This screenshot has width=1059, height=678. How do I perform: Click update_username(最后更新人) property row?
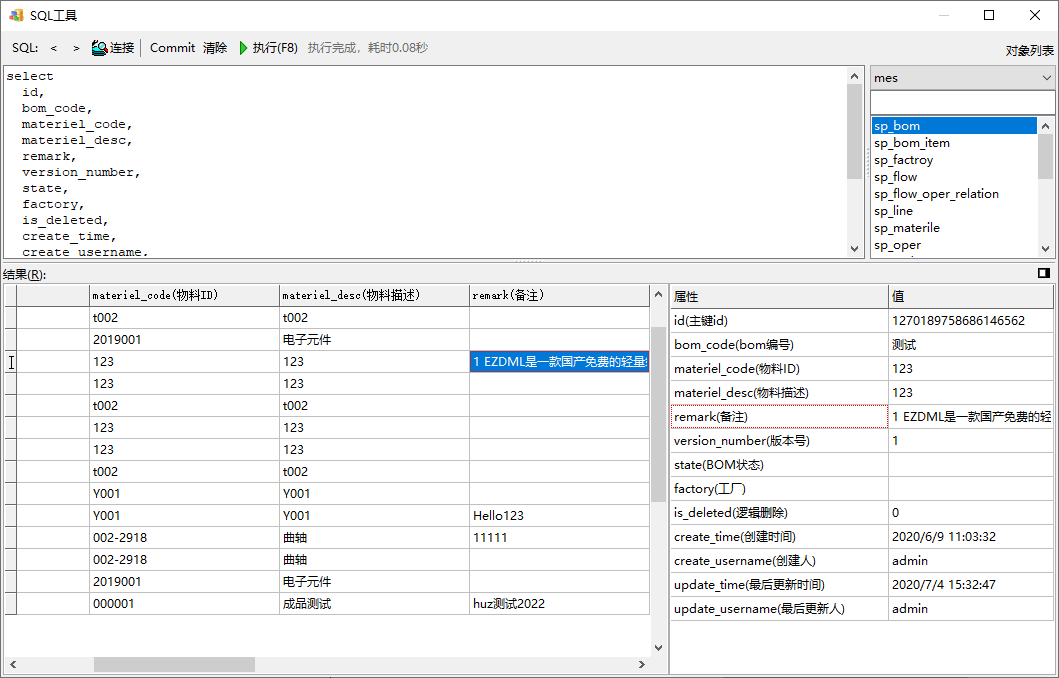pyautogui.click(x=779, y=608)
